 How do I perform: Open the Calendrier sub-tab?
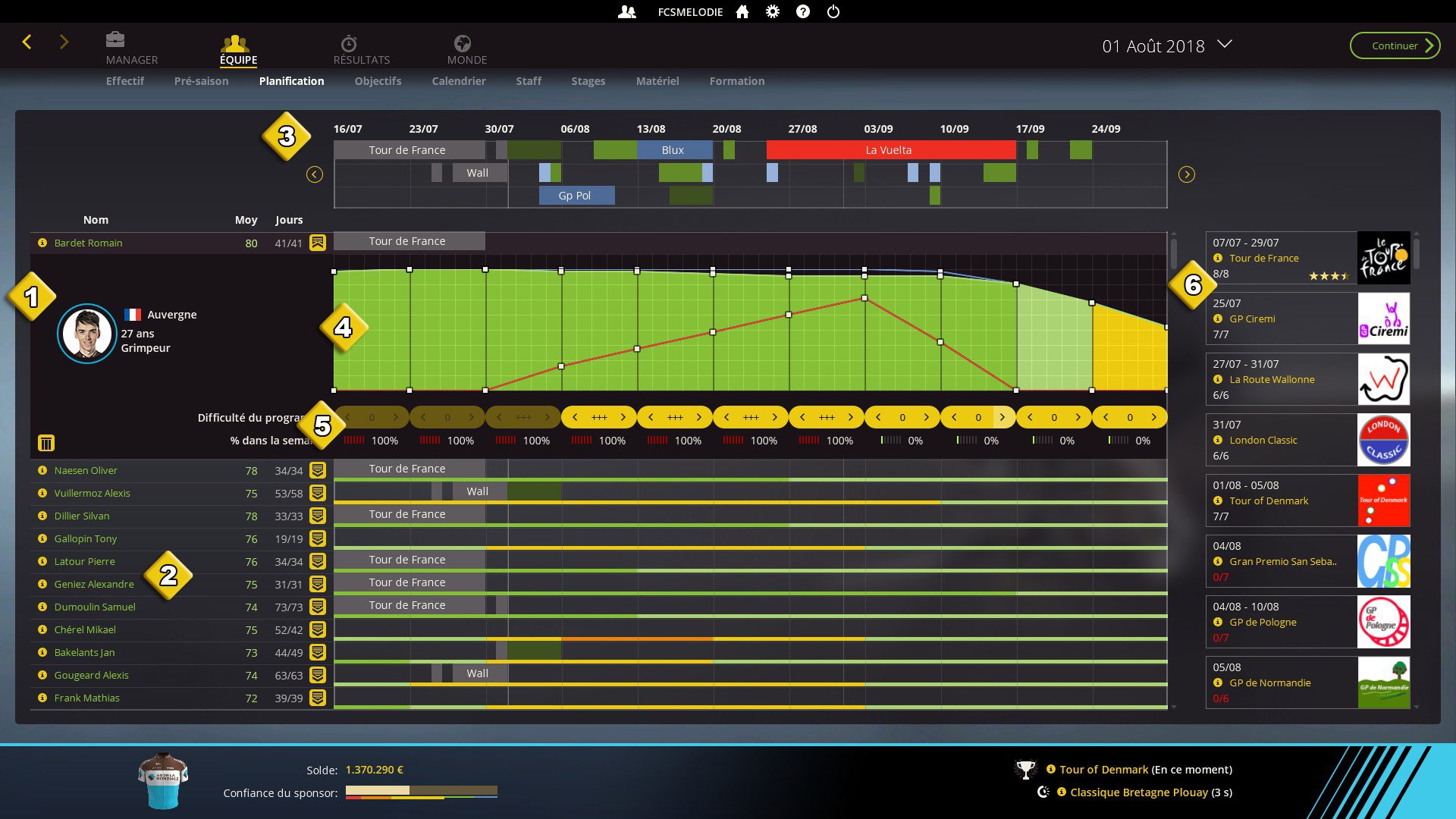click(x=458, y=81)
